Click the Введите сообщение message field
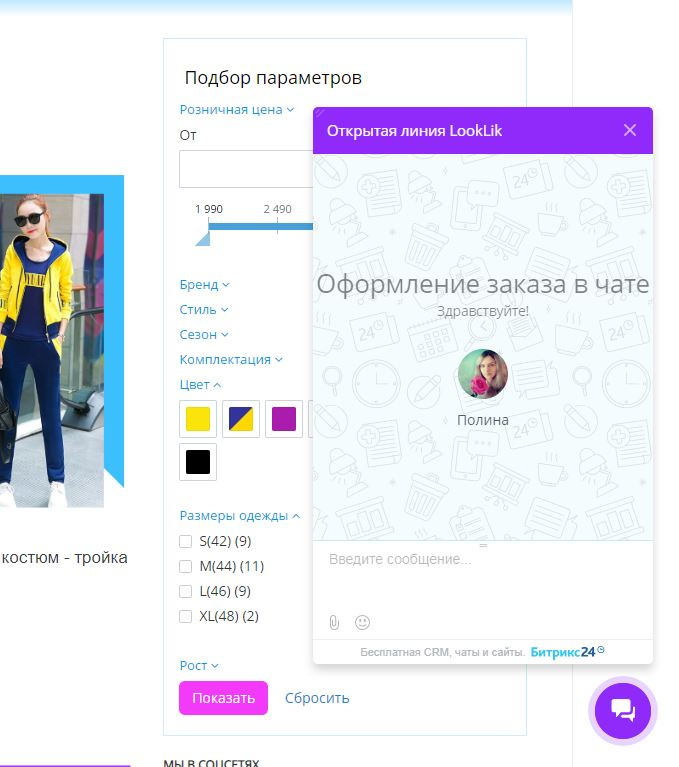 point(482,575)
